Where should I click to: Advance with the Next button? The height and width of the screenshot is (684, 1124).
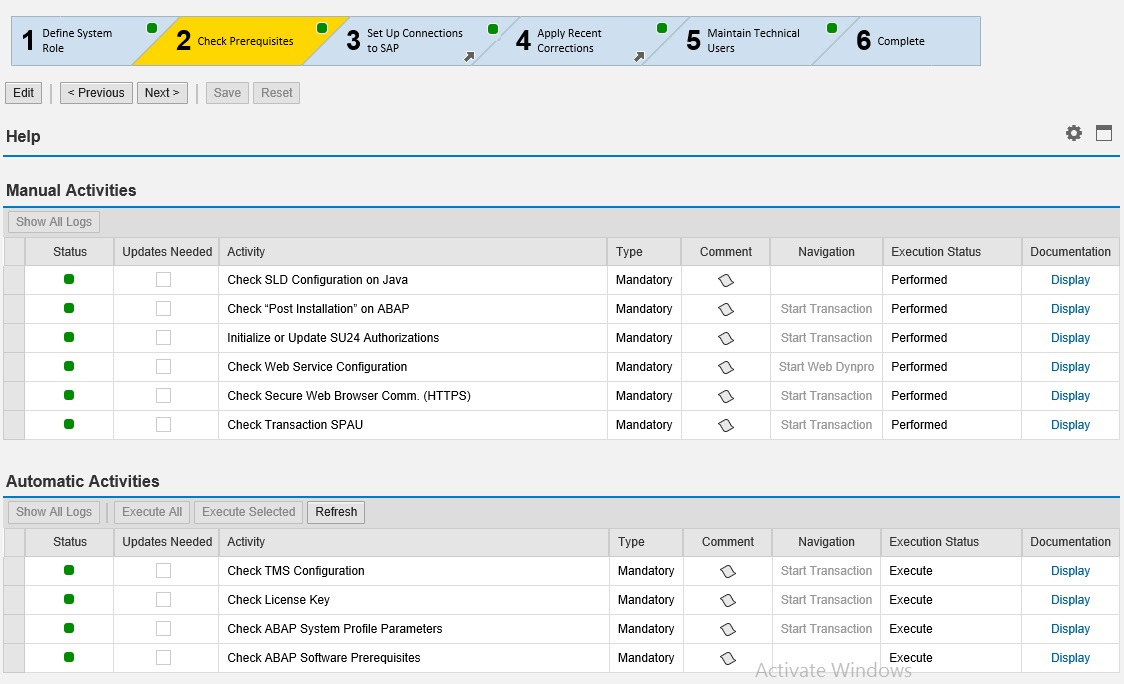(x=162, y=92)
